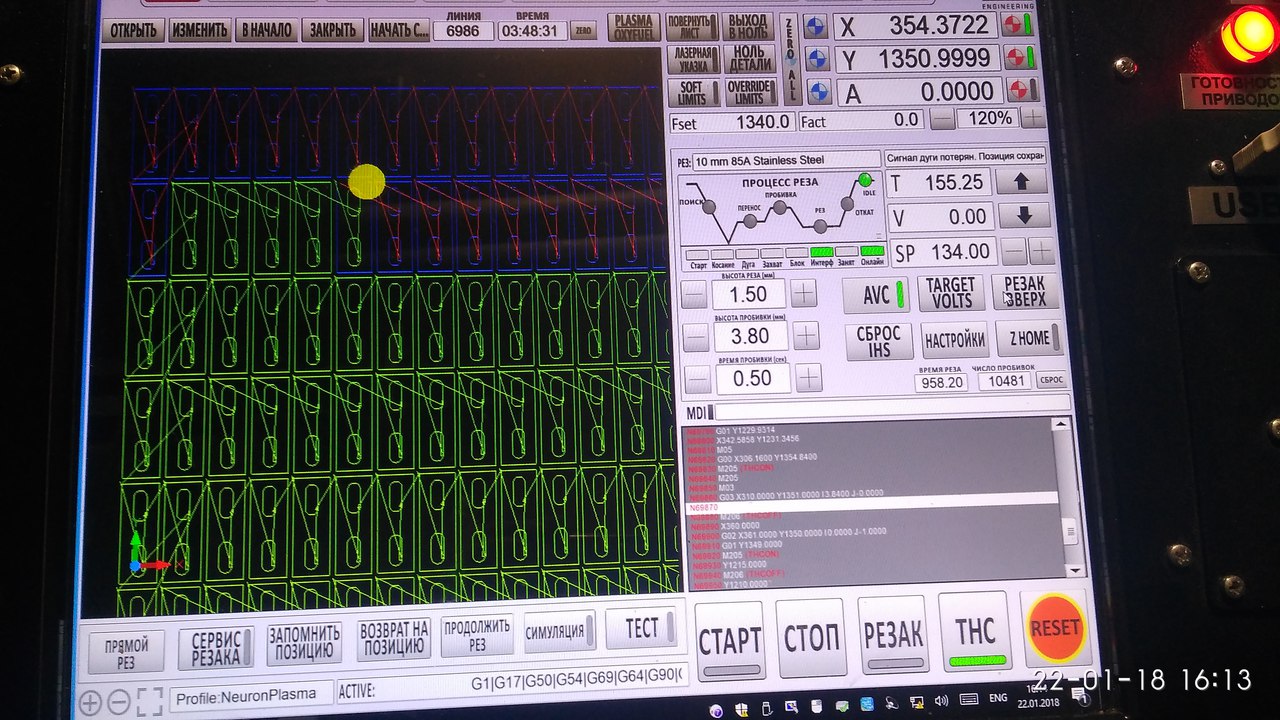Click the РЕЗАК ВВЕРХ button

1026,292
